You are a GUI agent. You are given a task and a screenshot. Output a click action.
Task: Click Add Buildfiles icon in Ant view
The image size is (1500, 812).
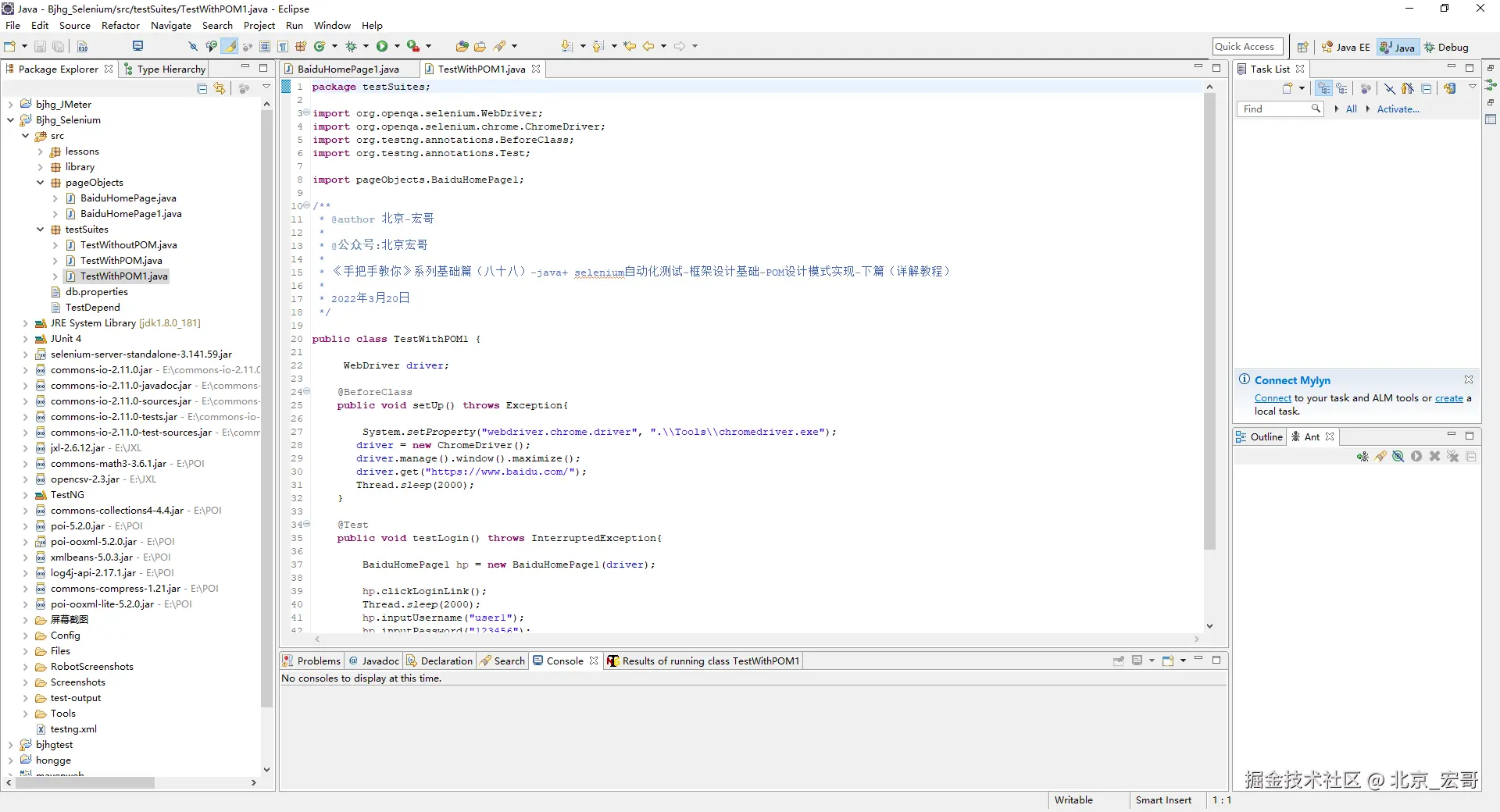point(1362,457)
